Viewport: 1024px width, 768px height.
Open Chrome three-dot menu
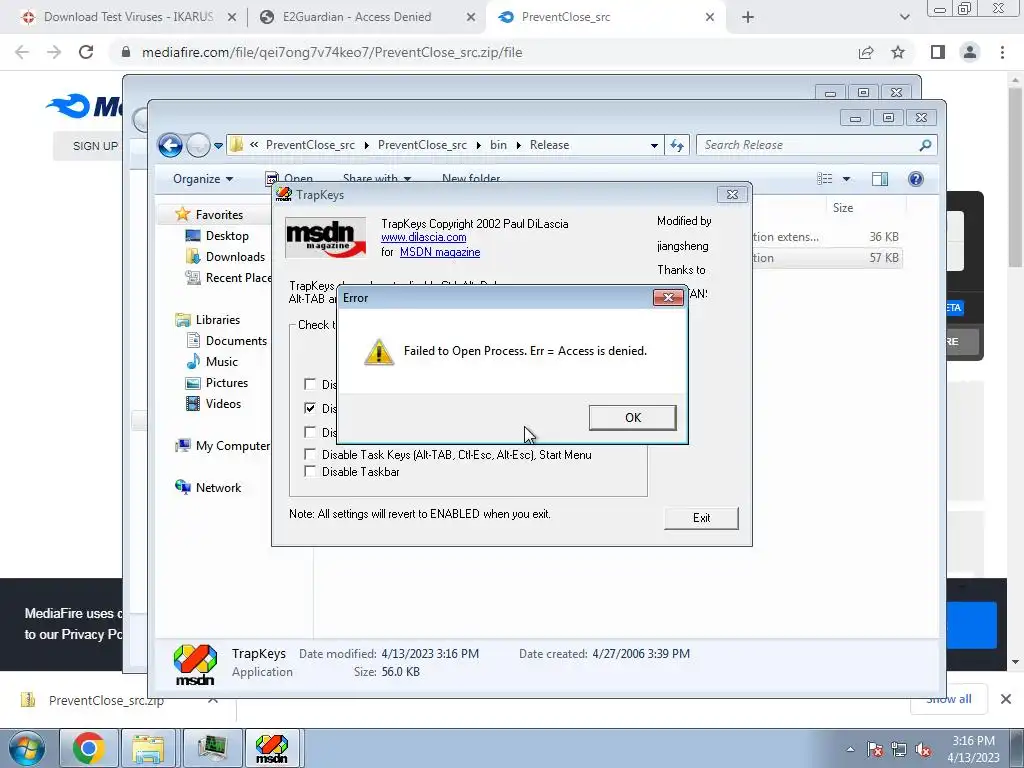point(1002,52)
